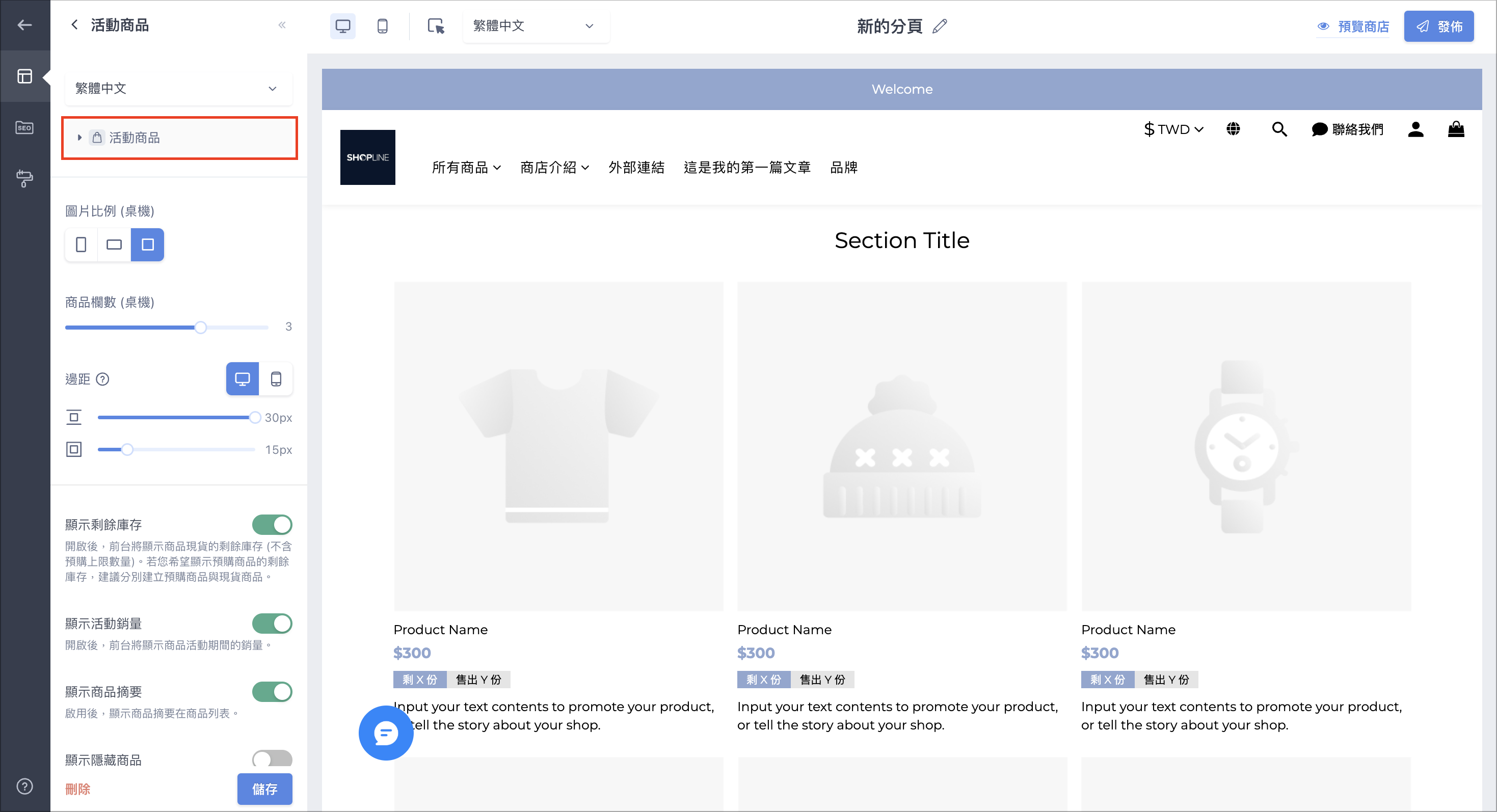This screenshot has height=812, width=1497.
Task: Edit the page title with pencil icon
Action: pos(940,26)
